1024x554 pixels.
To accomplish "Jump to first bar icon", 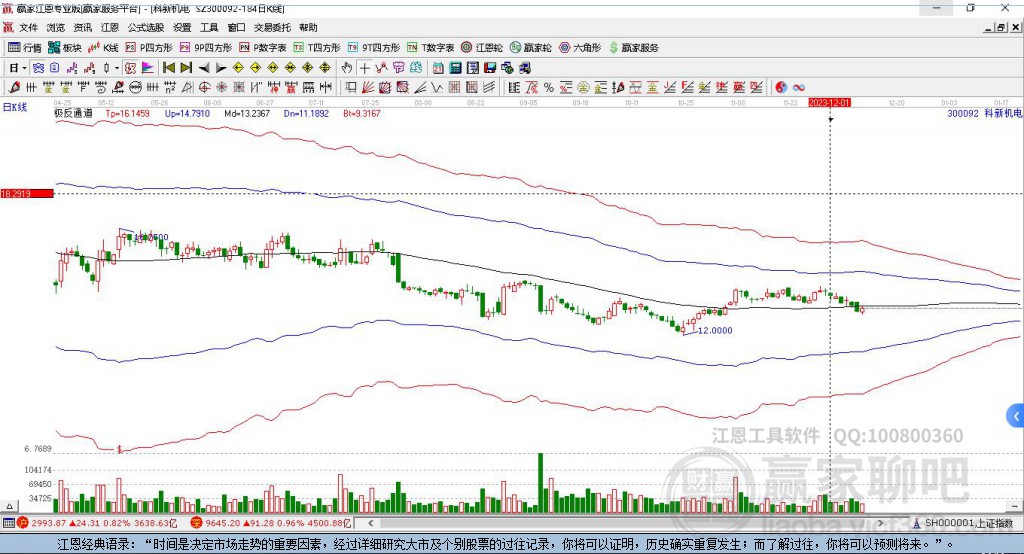I will tap(169, 68).
